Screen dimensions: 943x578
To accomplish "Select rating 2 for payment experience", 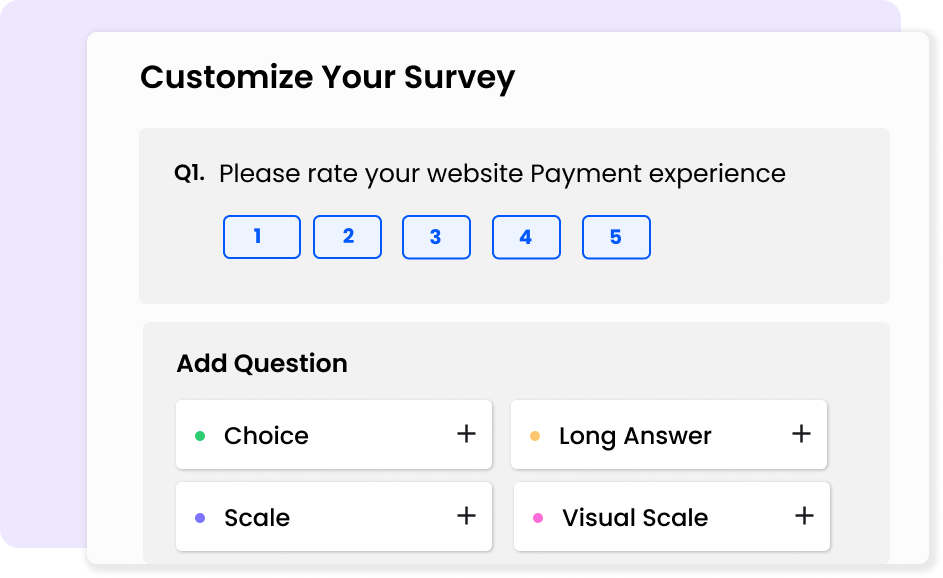I will click(348, 237).
